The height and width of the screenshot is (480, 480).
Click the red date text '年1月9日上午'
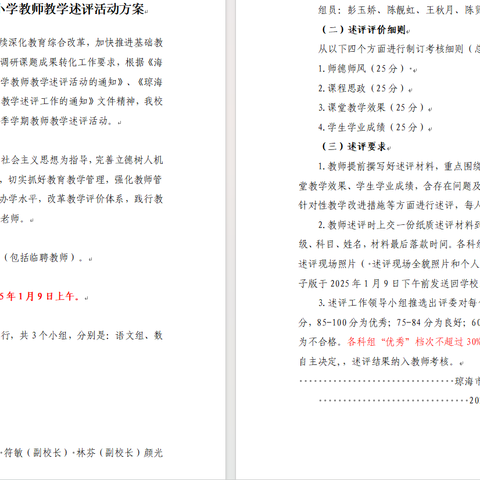(x=43, y=296)
